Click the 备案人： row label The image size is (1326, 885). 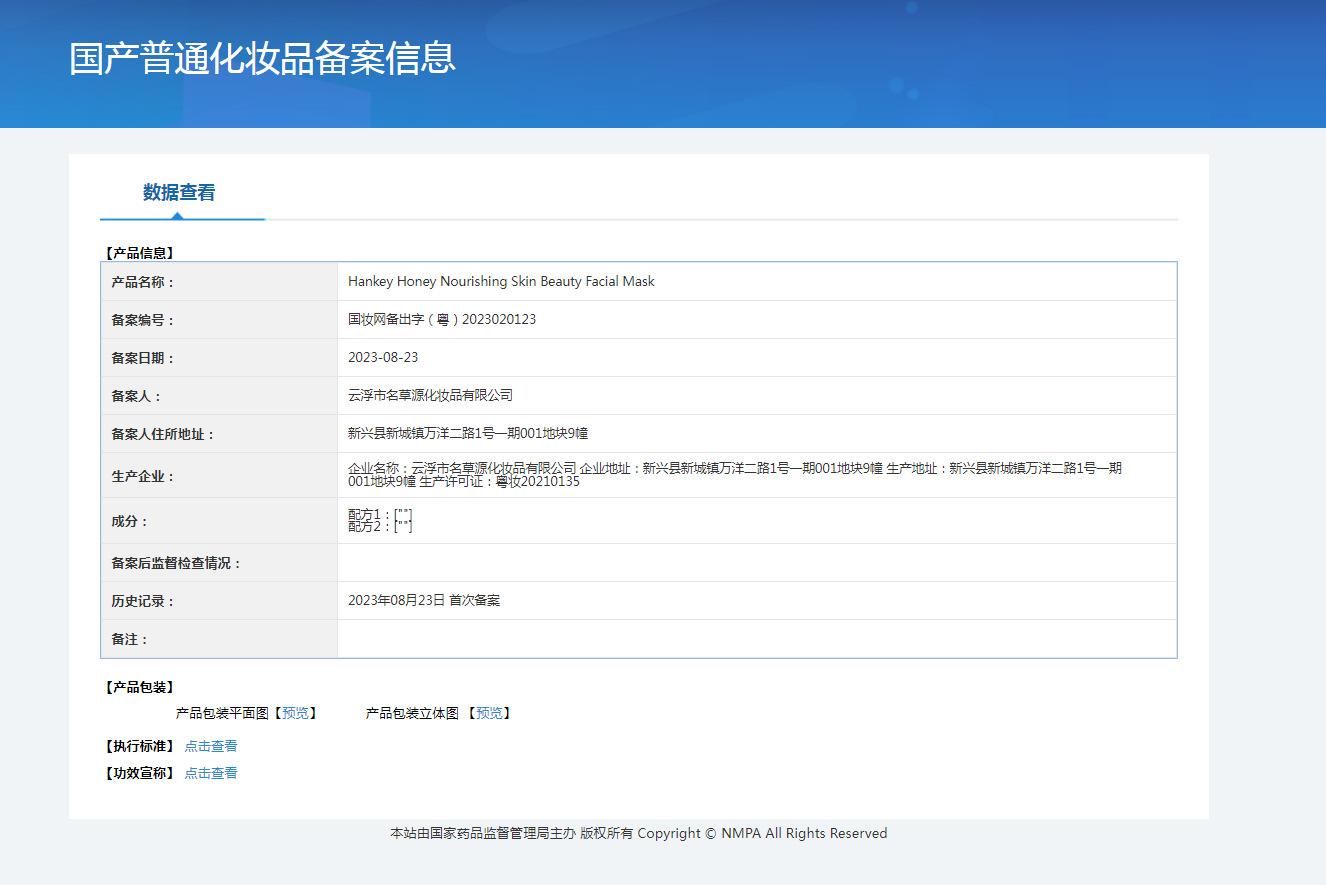(137, 396)
